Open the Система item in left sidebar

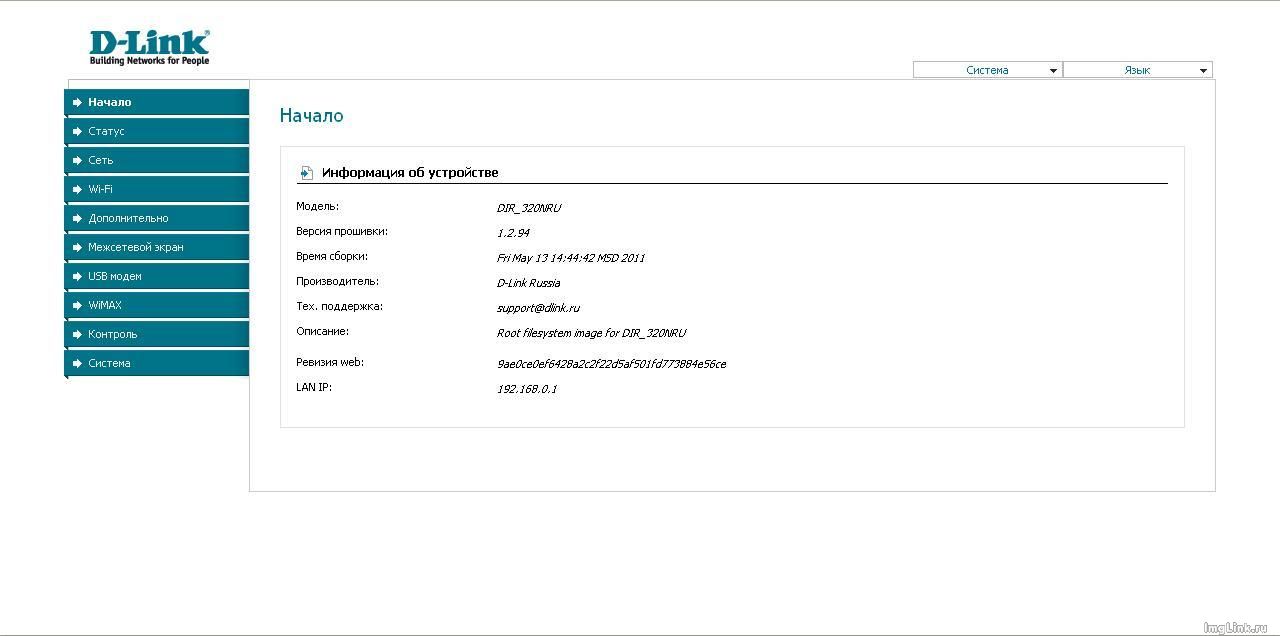pyautogui.click(x=157, y=363)
